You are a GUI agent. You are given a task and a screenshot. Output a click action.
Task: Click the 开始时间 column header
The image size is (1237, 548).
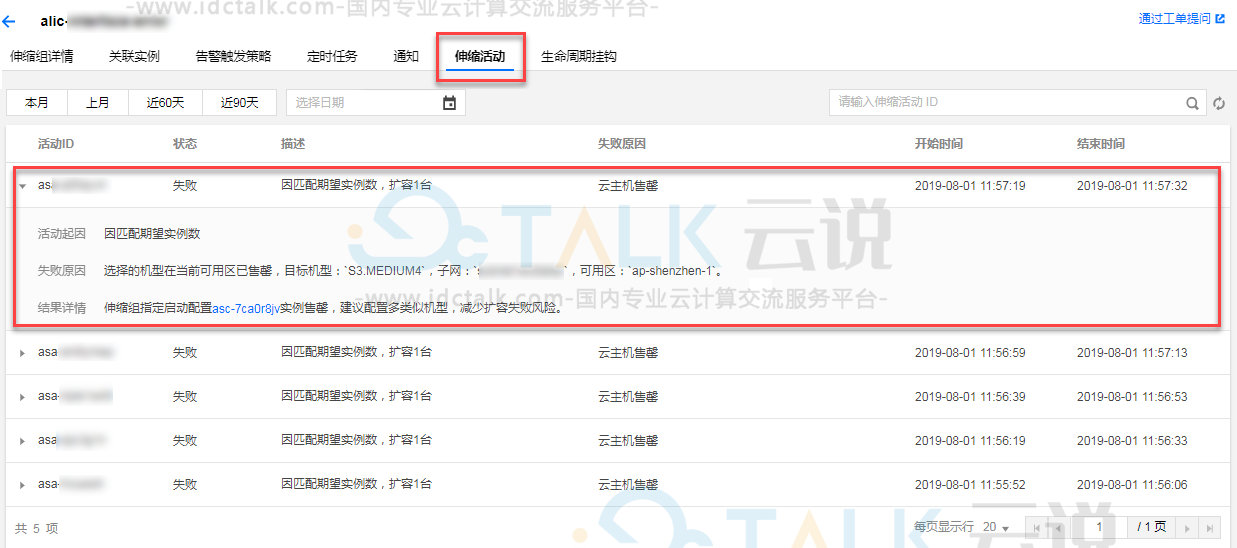point(939,144)
